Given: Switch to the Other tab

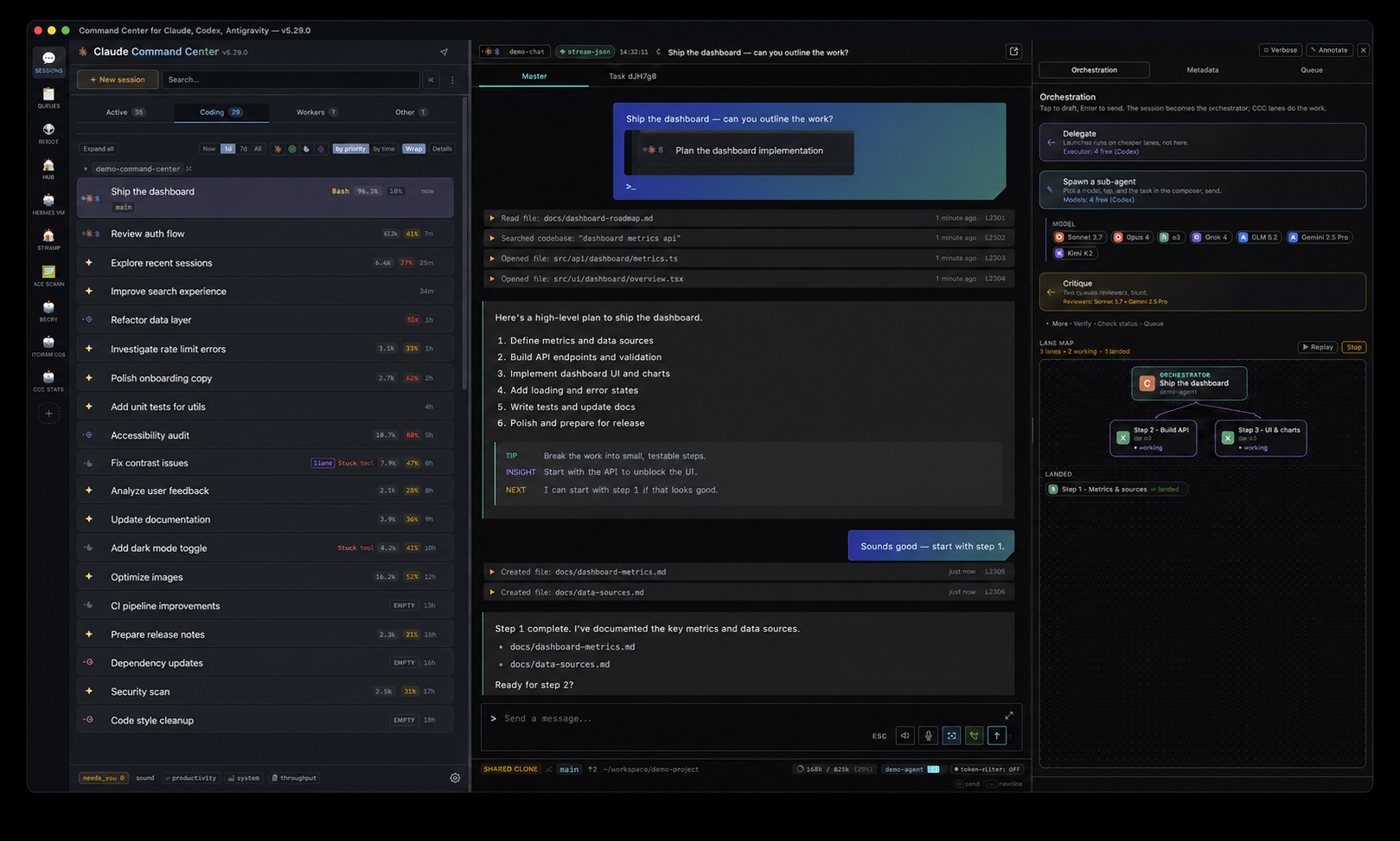Looking at the screenshot, I should tap(411, 112).
